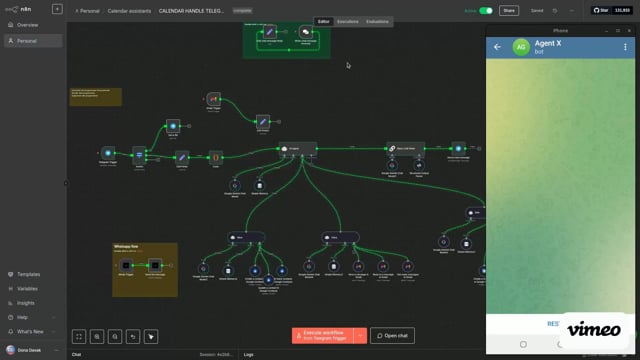The height and width of the screenshot is (360, 640).
Task: Open user account options menu
Action: pos(56,350)
